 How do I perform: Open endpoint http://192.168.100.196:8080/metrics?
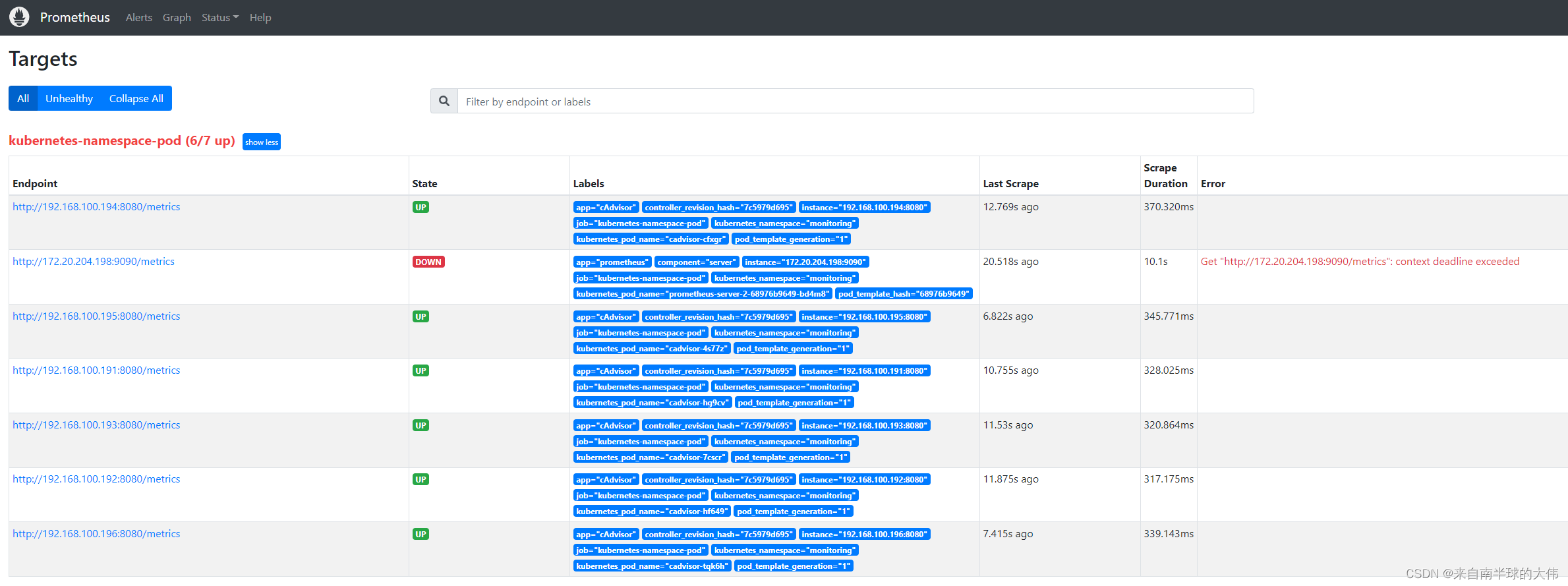[96, 534]
